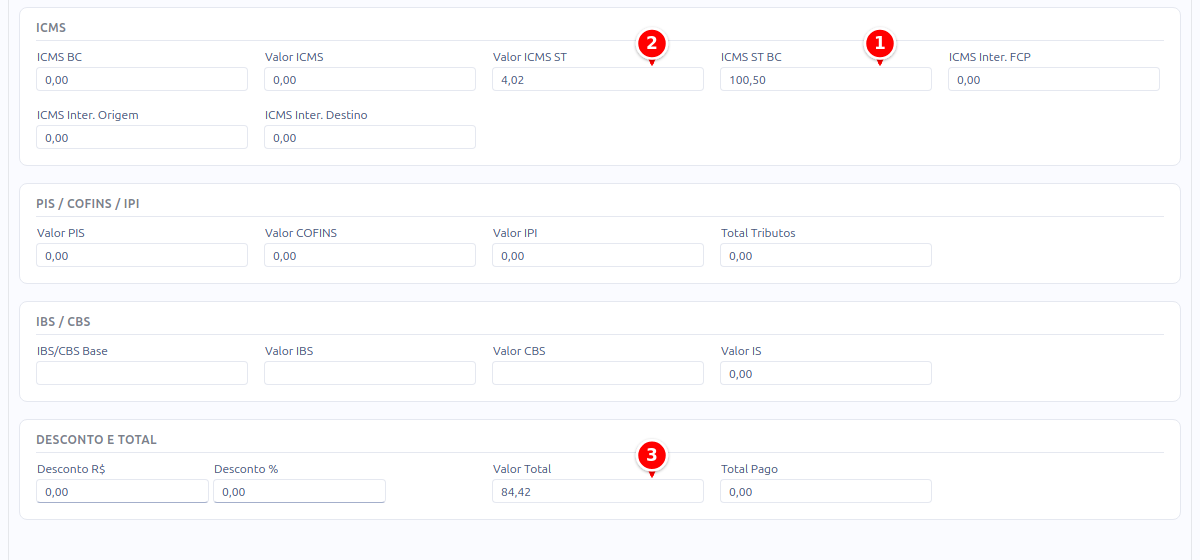Click the Total Tributos label
The height and width of the screenshot is (560, 1200).
(x=758, y=233)
